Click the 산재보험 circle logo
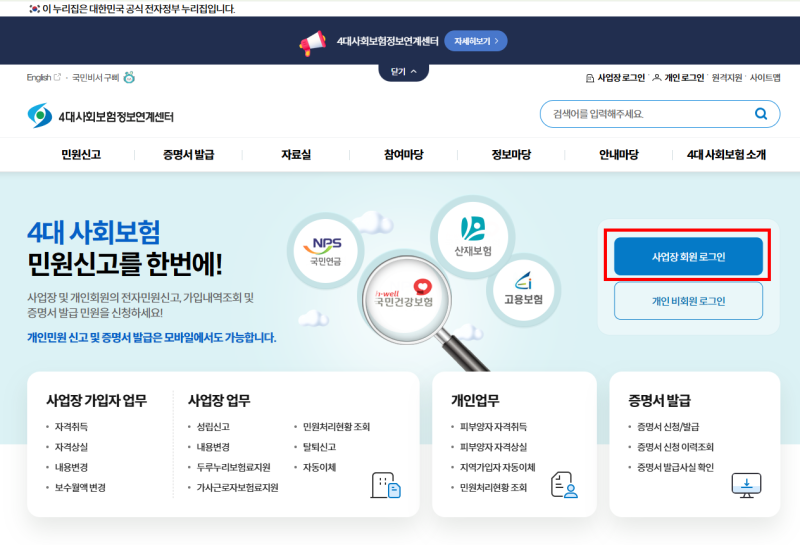This screenshot has height=545, width=800. pyautogui.click(x=473, y=237)
